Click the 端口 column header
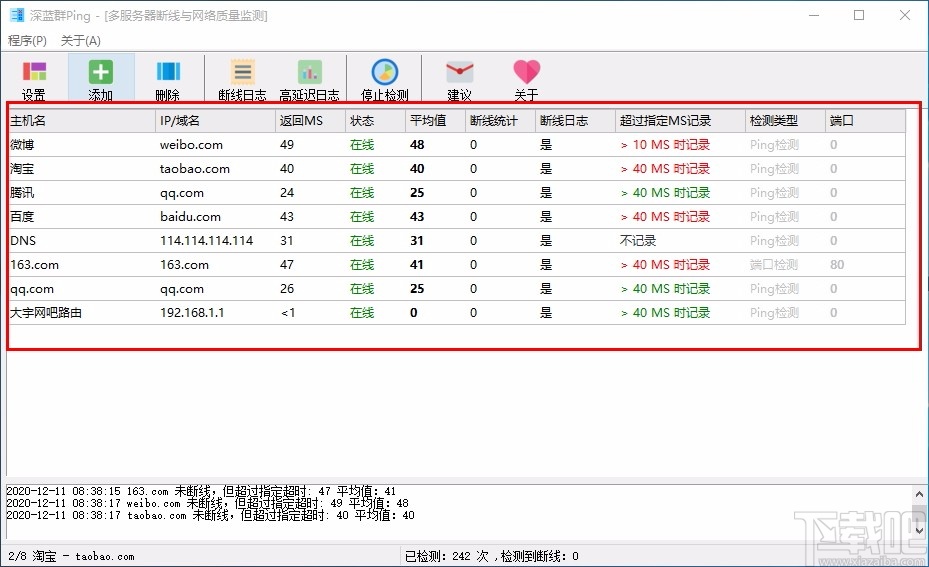This screenshot has height=567, width=929. [x=865, y=121]
